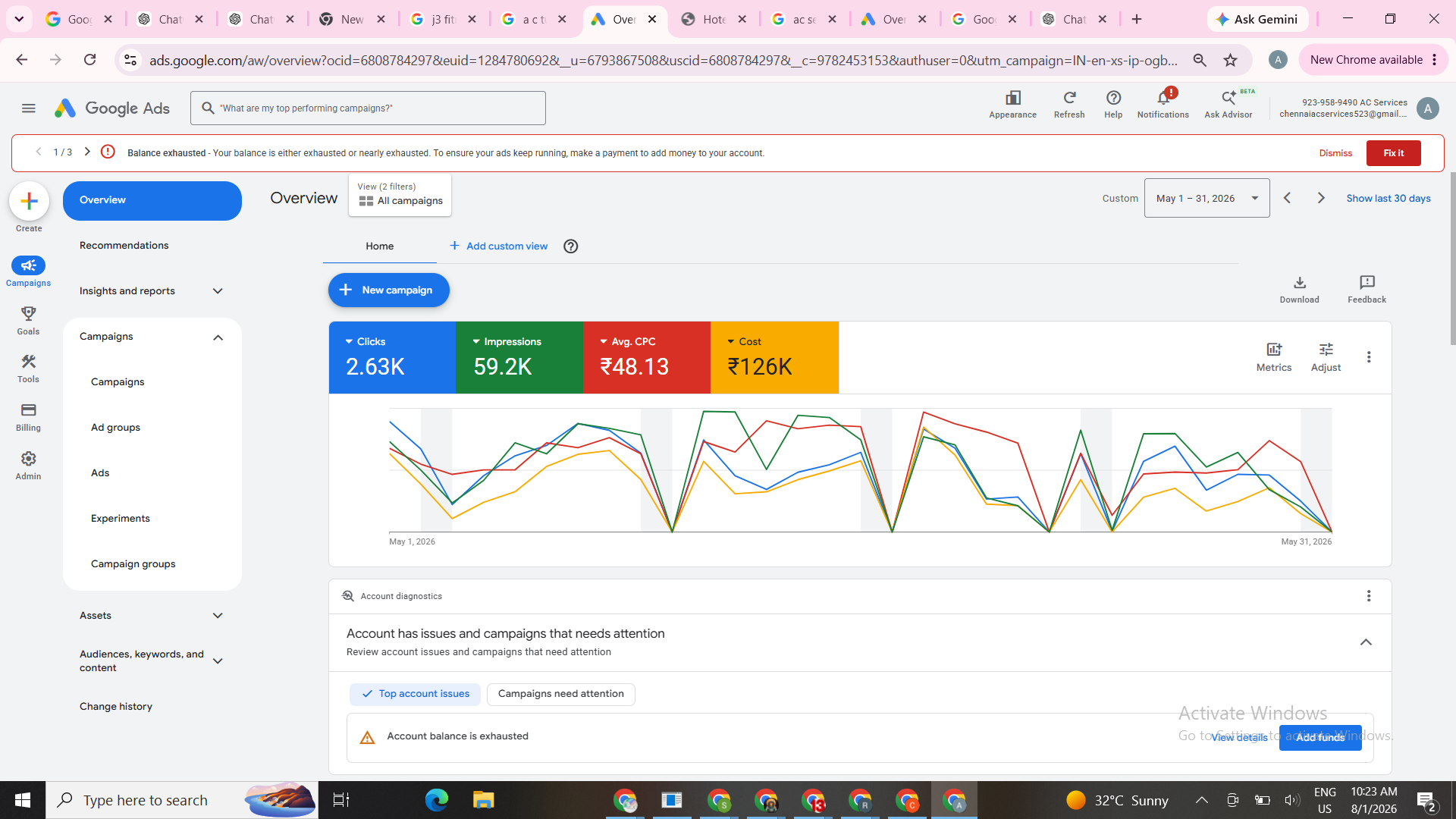Open Experiments in sidebar

120,519
